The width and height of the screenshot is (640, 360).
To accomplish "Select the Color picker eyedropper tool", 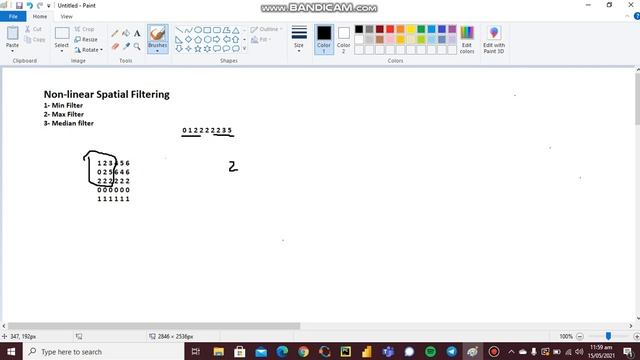I will coord(126,47).
